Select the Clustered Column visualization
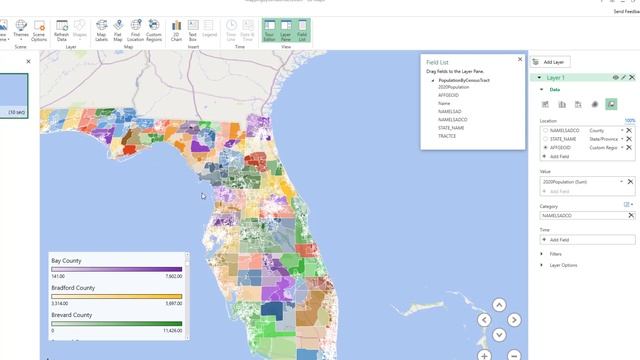This screenshot has width=640, height=360. [x=562, y=104]
